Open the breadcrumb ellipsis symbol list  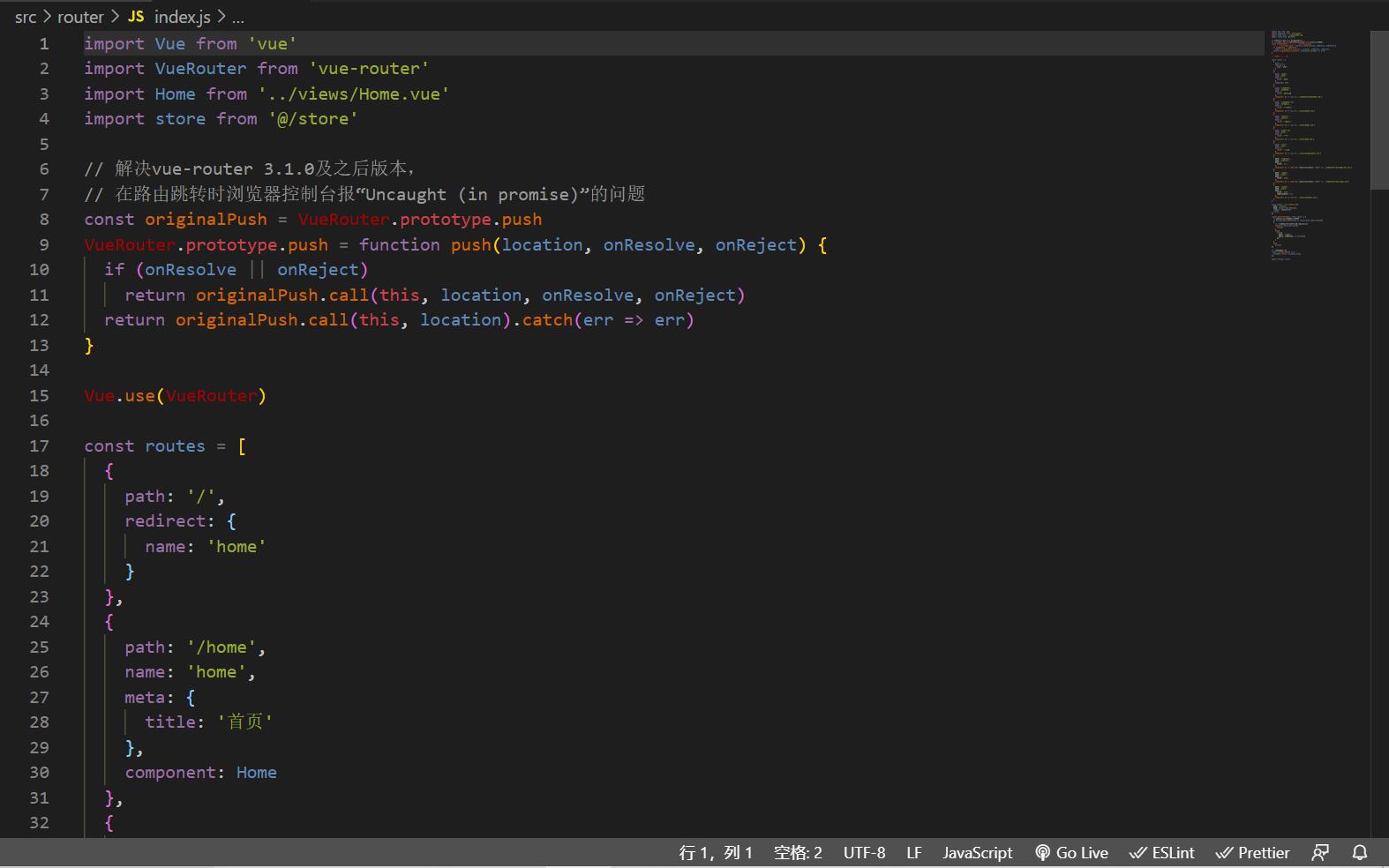pyautogui.click(x=238, y=17)
